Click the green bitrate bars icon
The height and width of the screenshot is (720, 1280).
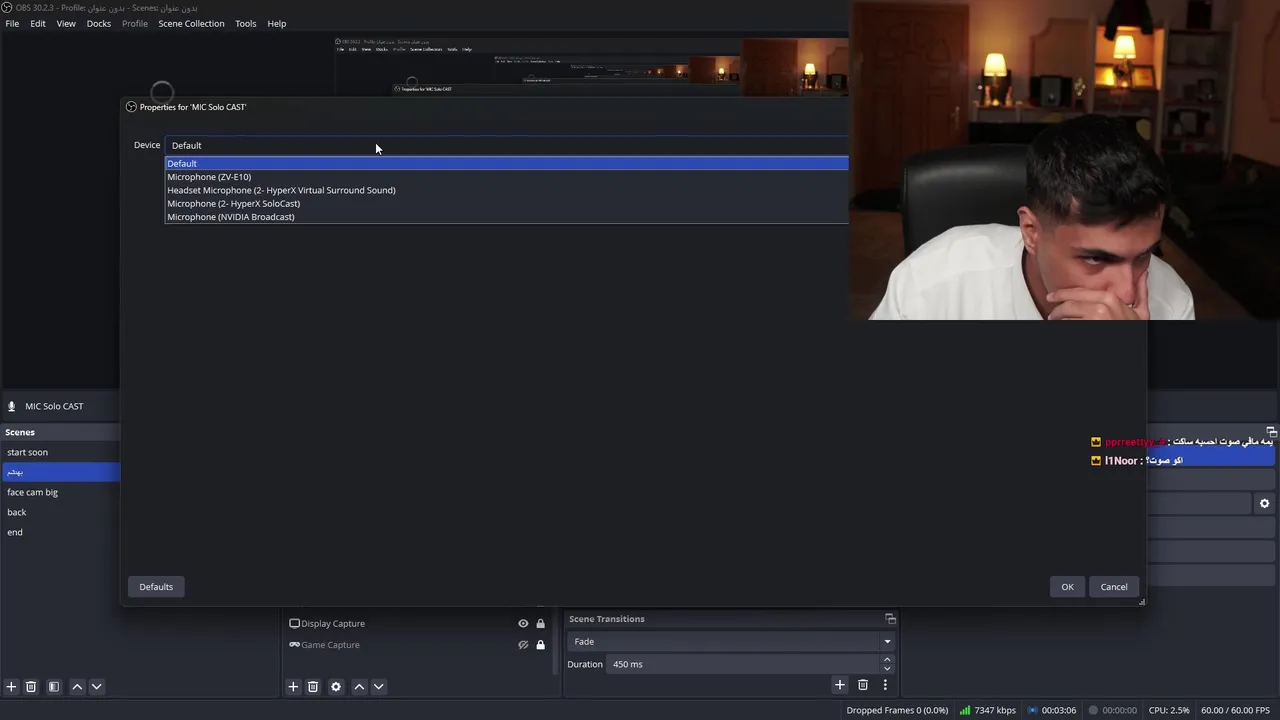click(x=965, y=710)
